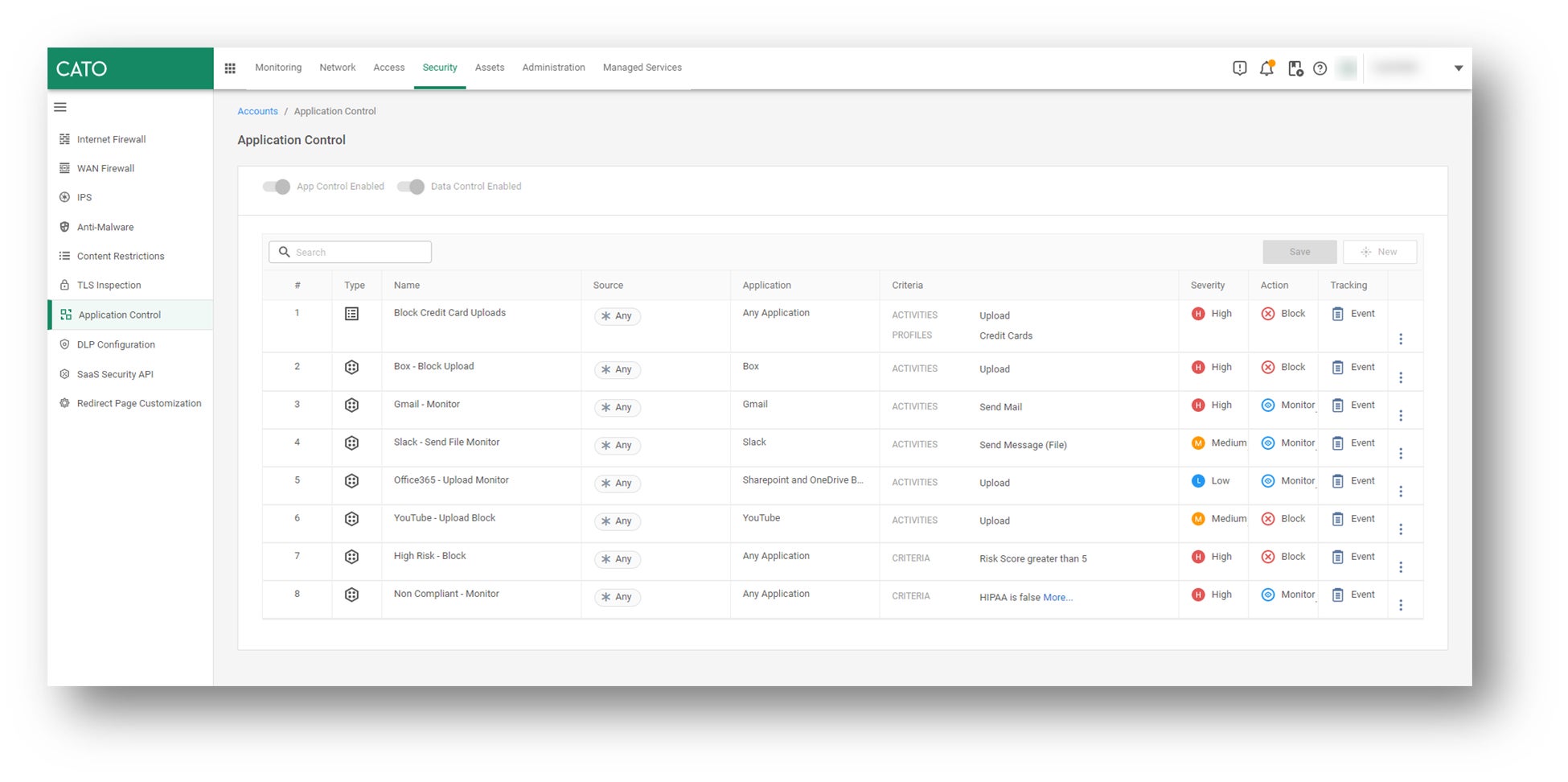Click the "Credit Cards" profile text
Screen dimensions: 1568x782
tap(1006, 335)
